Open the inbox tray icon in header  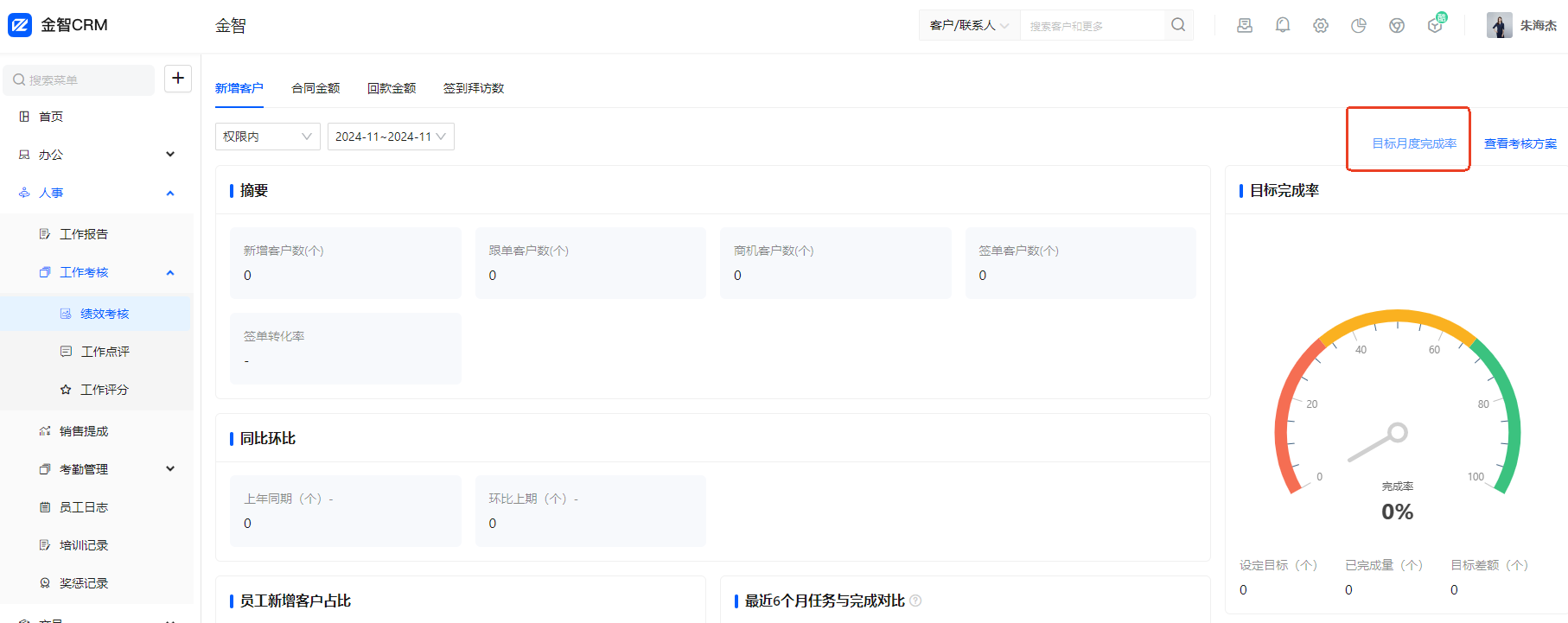[x=1245, y=25]
